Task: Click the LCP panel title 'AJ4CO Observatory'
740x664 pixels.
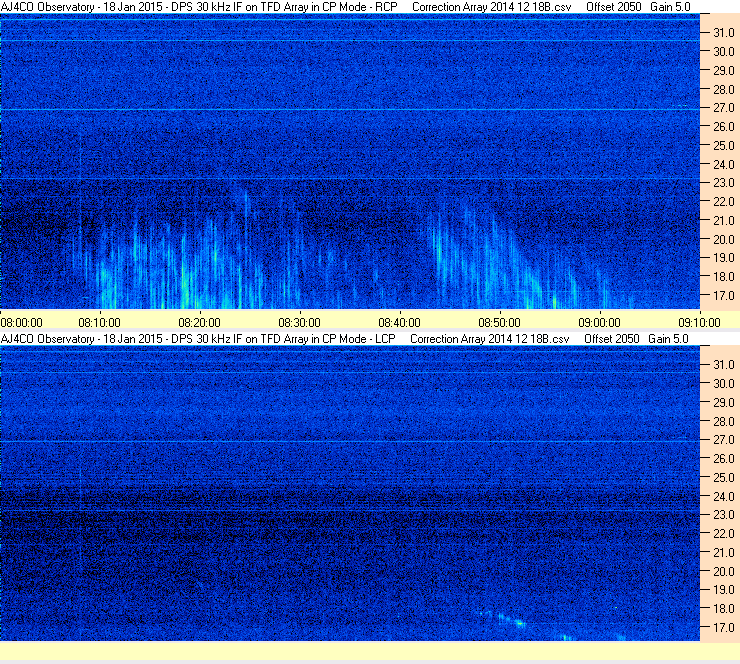Action: point(47,339)
